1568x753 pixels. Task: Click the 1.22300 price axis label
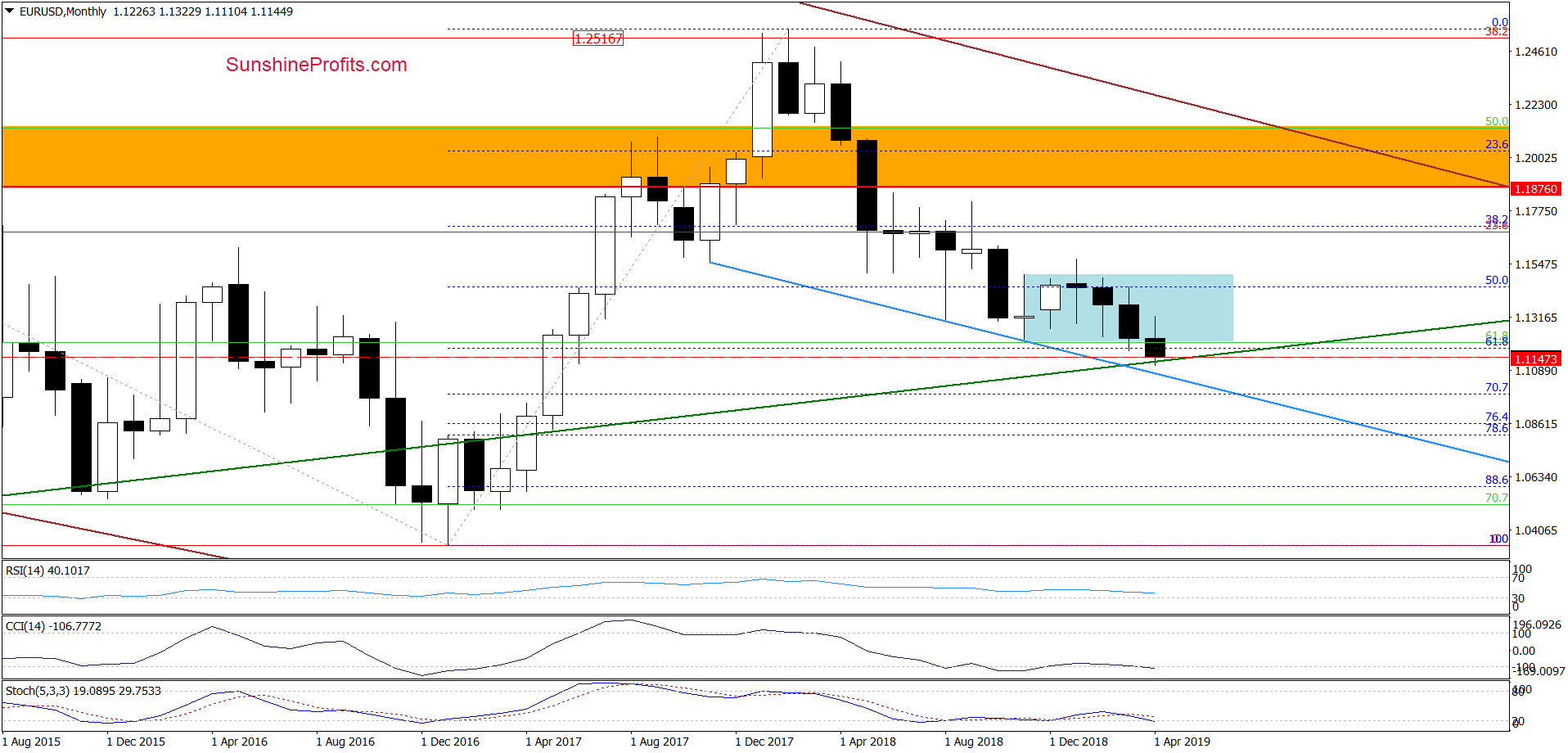(1536, 105)
